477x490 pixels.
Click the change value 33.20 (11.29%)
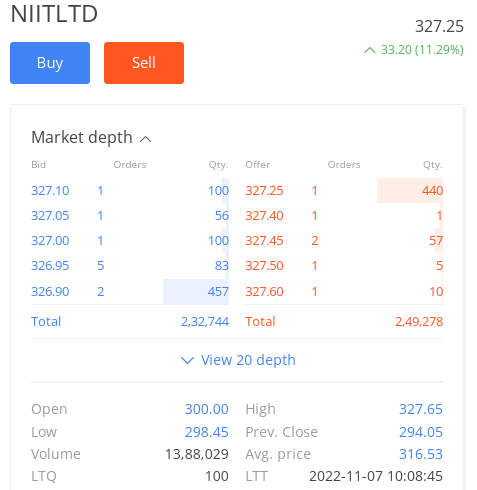click(422, 50)
